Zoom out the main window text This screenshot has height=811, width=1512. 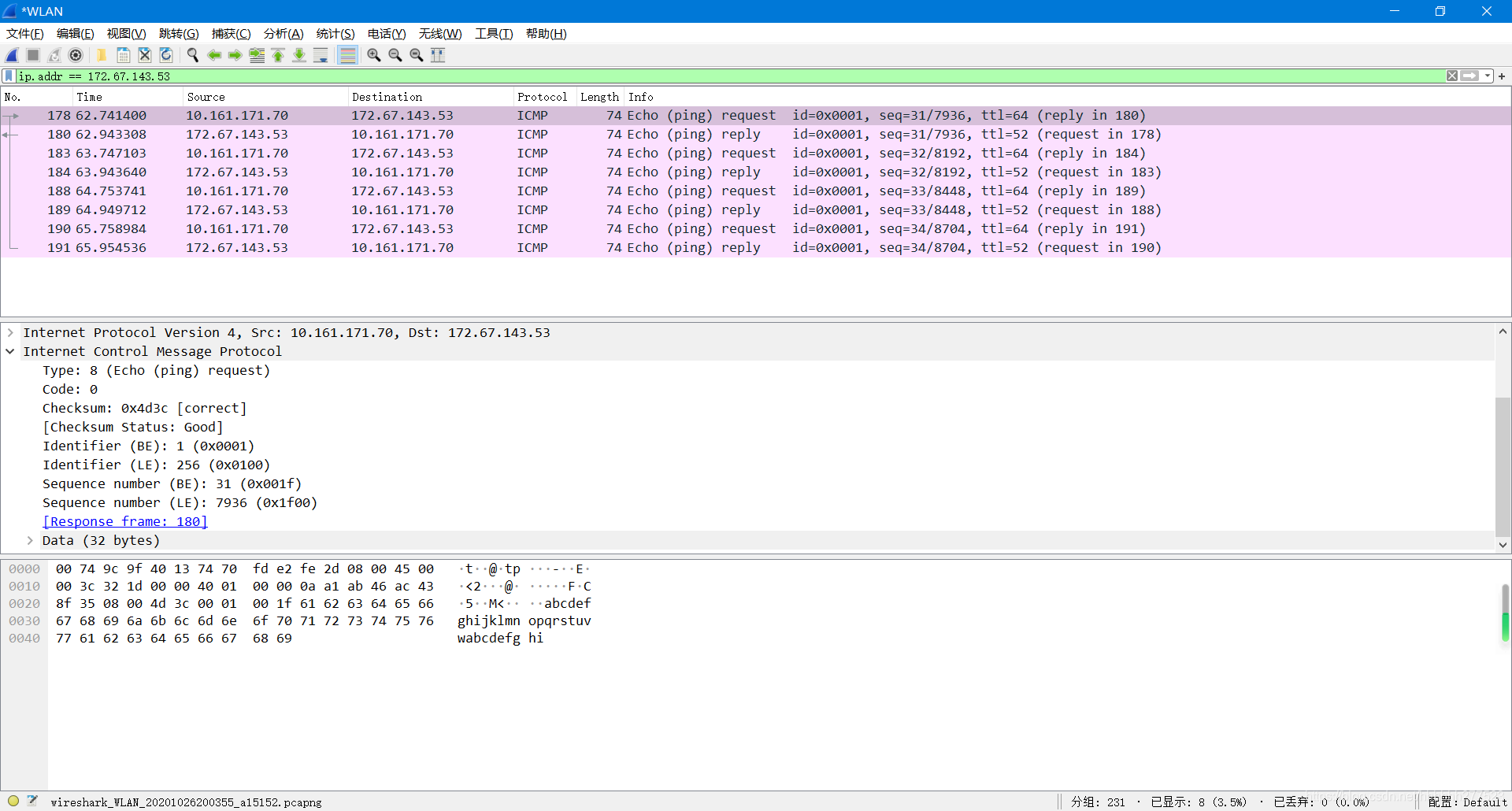[395, 55]
